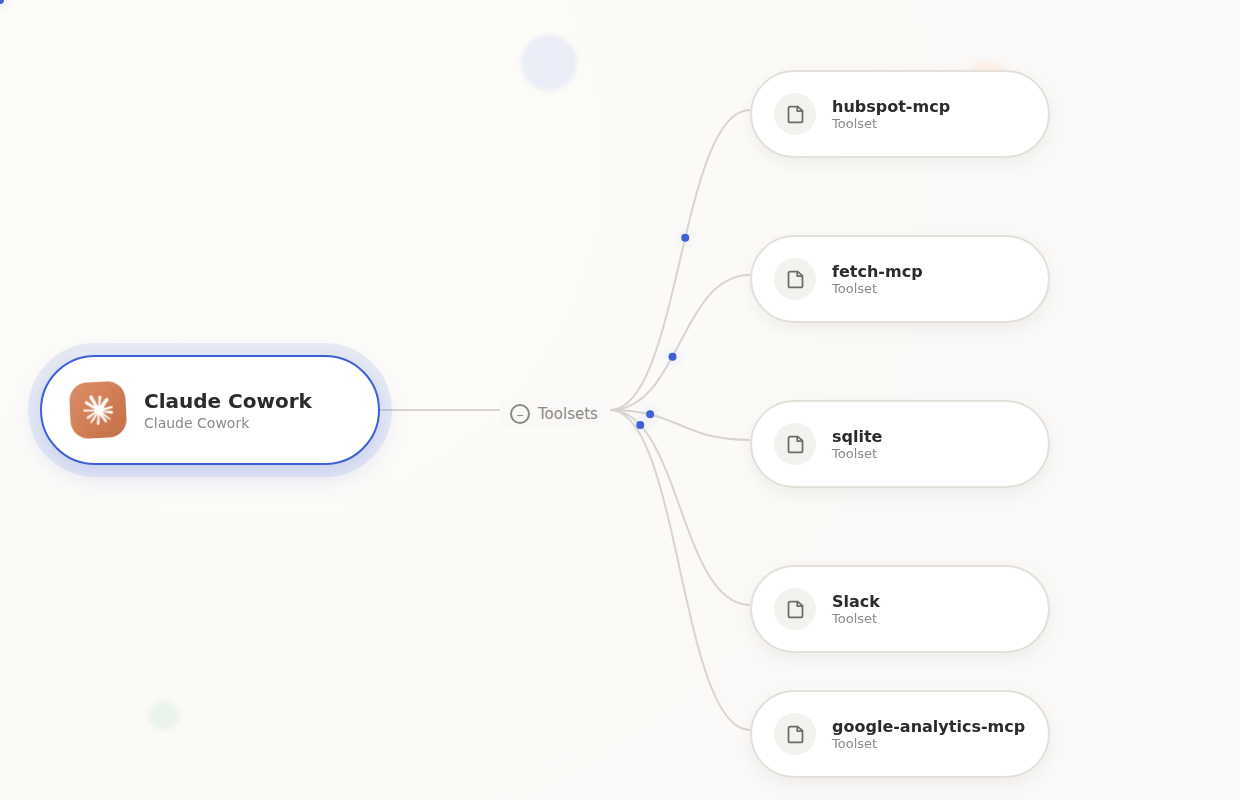Select the Claude Cowork node title
1240x800 pixels.
point(228,401)
